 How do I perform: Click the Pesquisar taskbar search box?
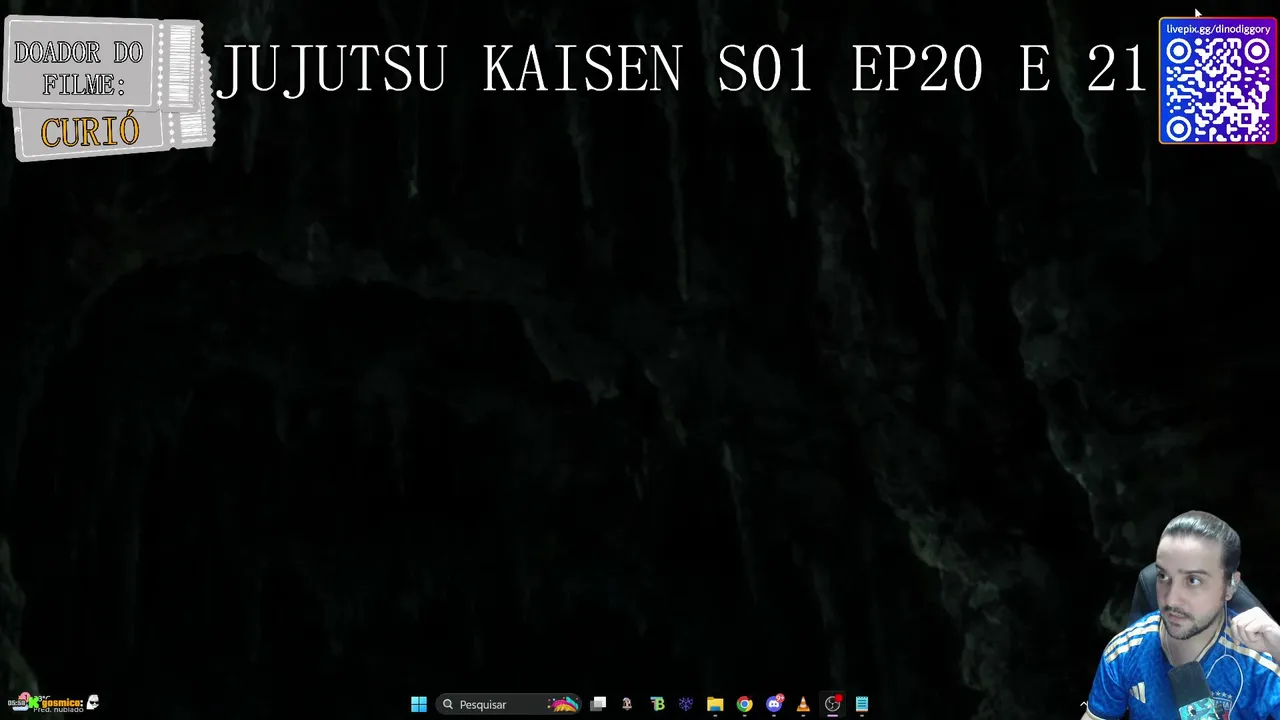[510, 705]
